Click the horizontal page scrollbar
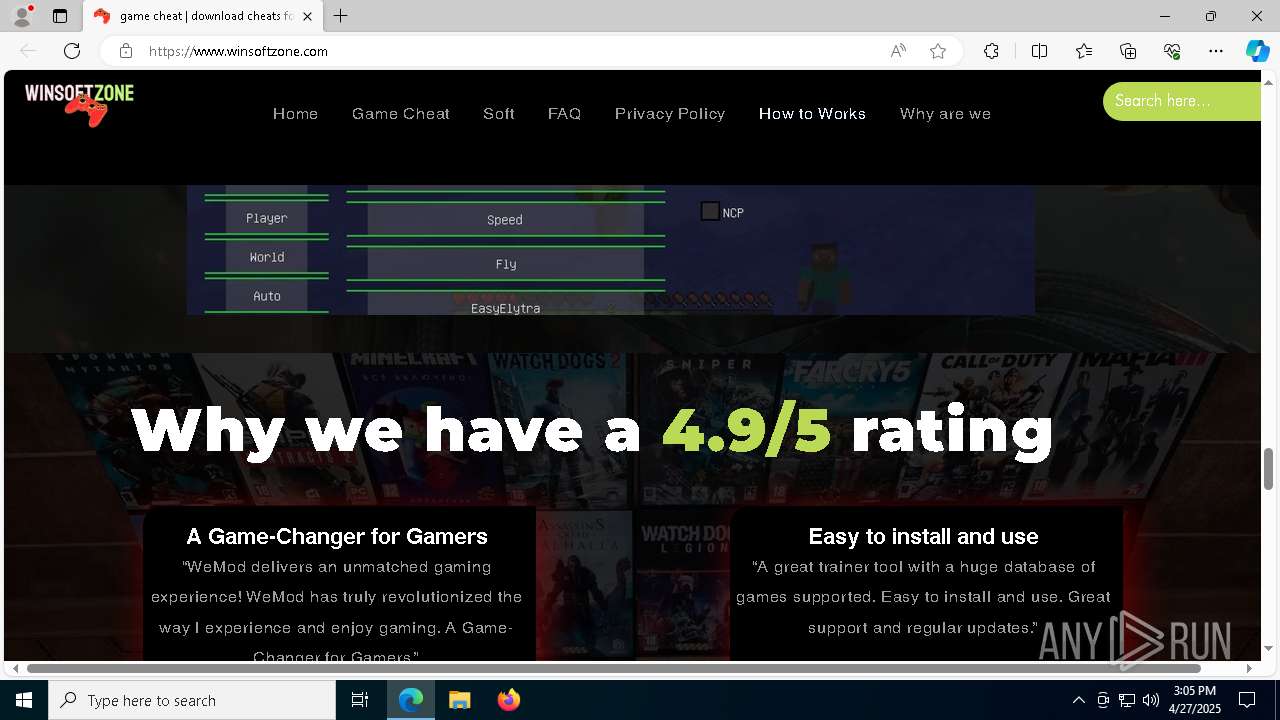 pyautogui.click(x=613, y=668)
